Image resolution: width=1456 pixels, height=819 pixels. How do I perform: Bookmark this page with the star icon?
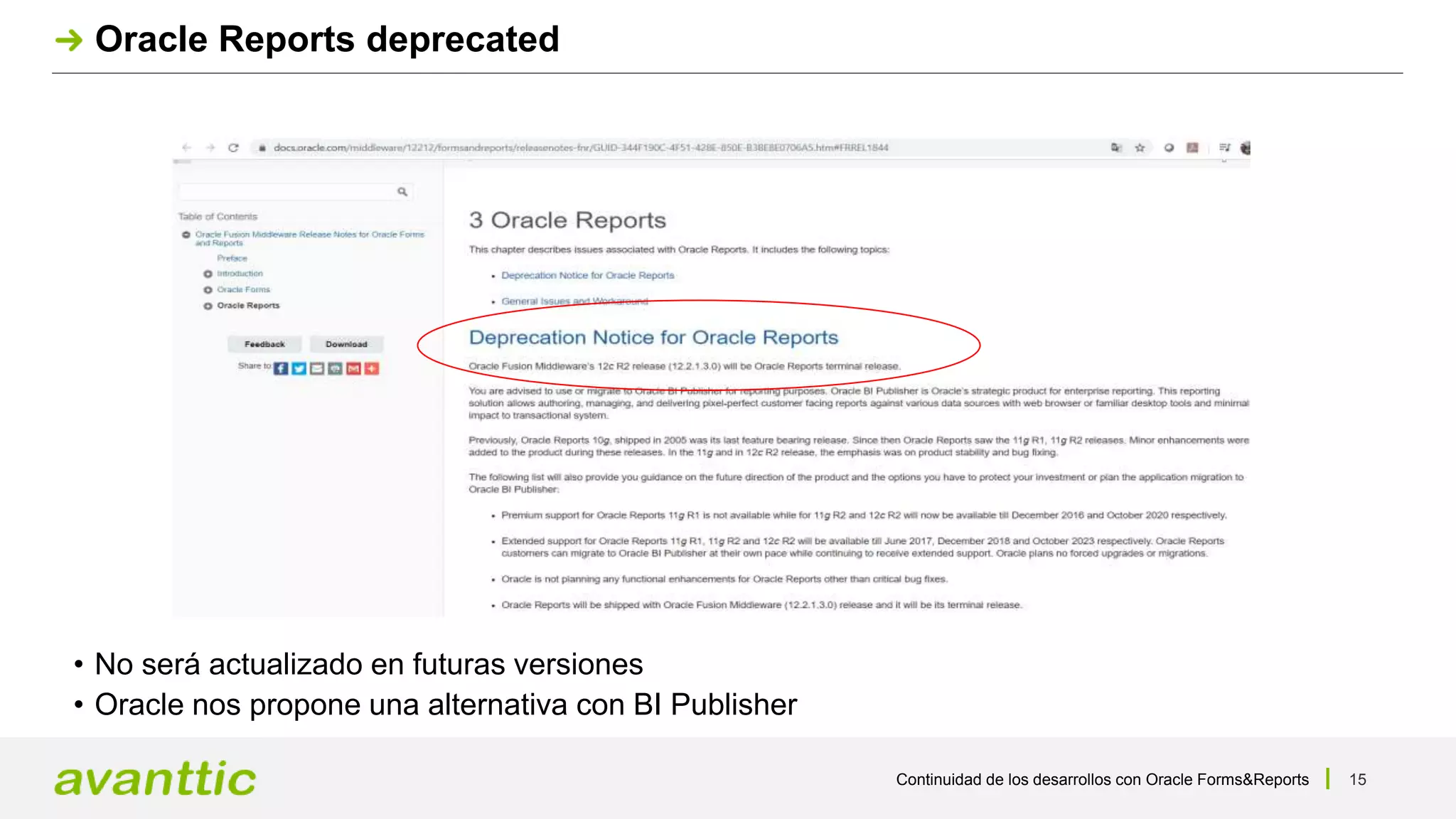(x=1140, y=148)
